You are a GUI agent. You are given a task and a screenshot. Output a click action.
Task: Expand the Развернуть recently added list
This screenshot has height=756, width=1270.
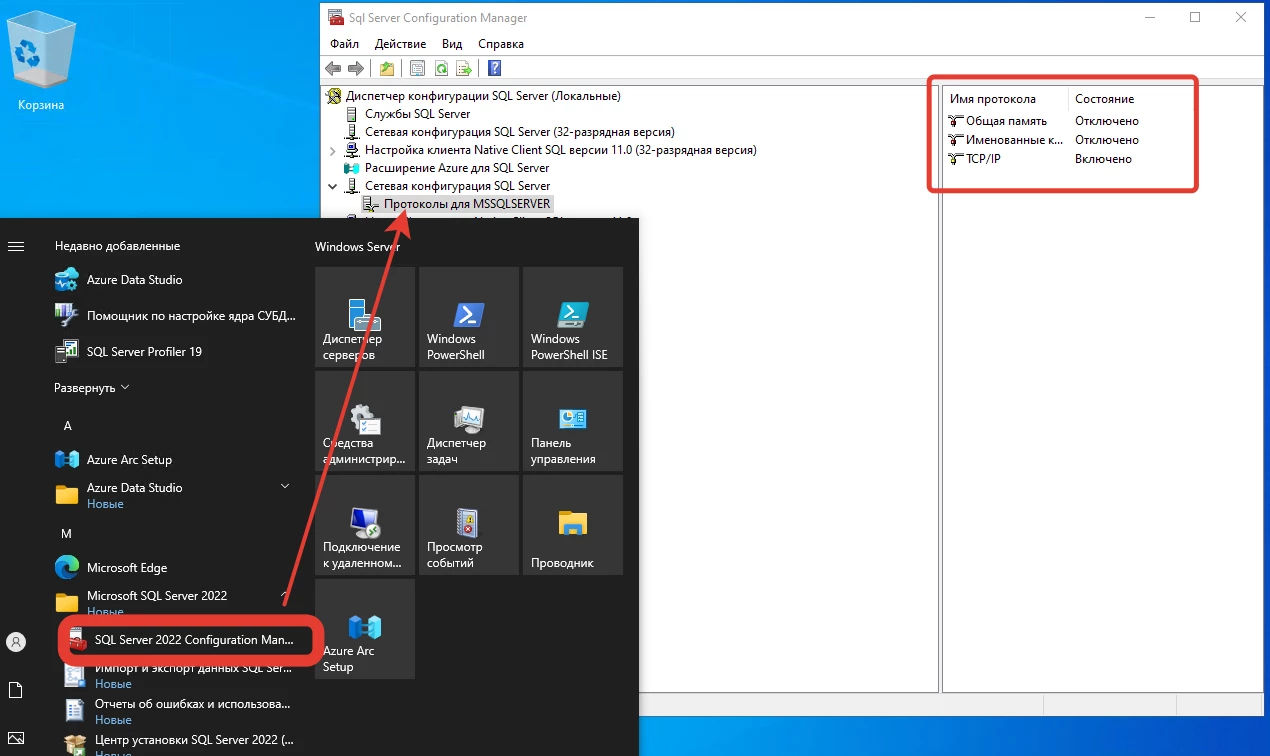tap(92, 388)
